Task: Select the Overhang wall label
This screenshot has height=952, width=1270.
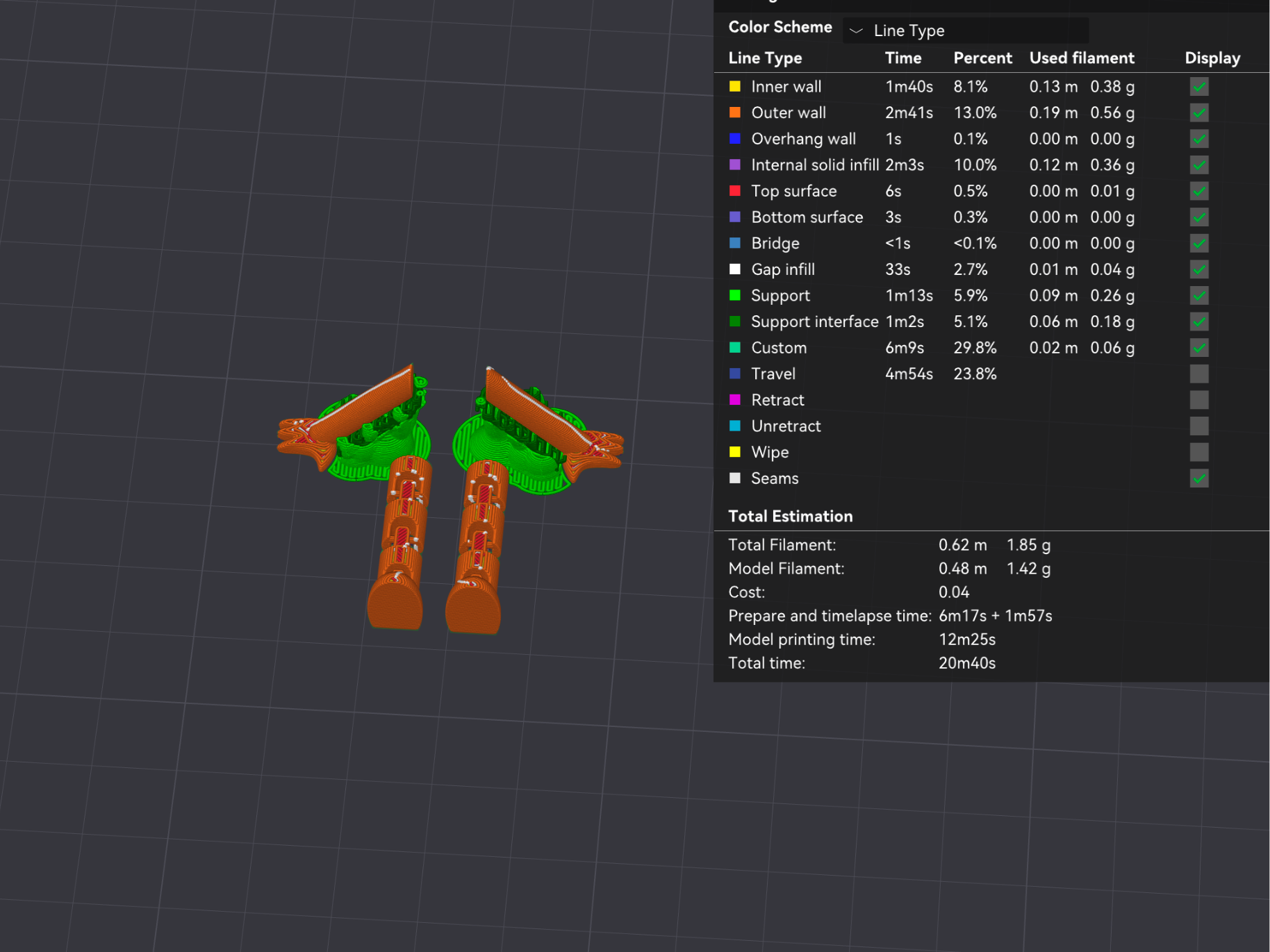Action: click(803, 139)
